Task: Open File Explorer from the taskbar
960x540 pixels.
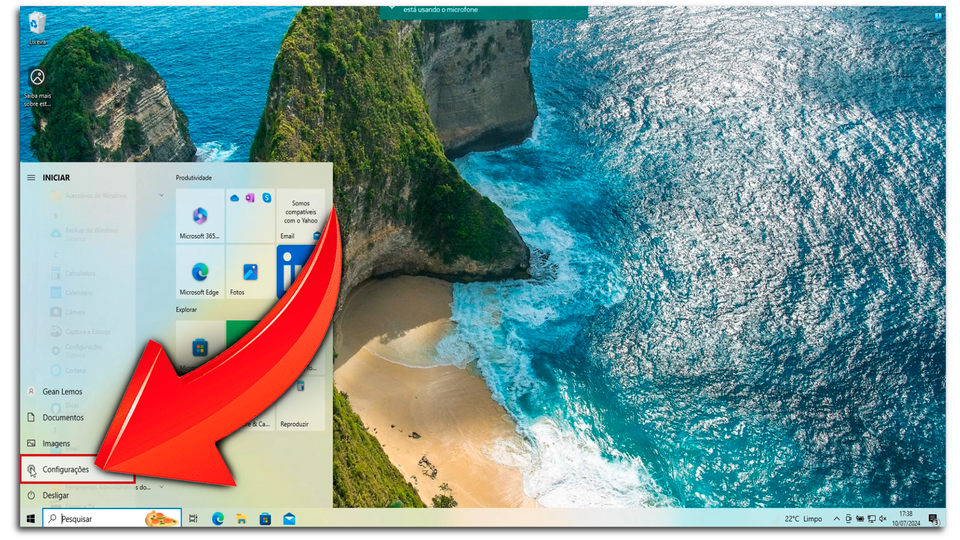Action: coord(241,519)
